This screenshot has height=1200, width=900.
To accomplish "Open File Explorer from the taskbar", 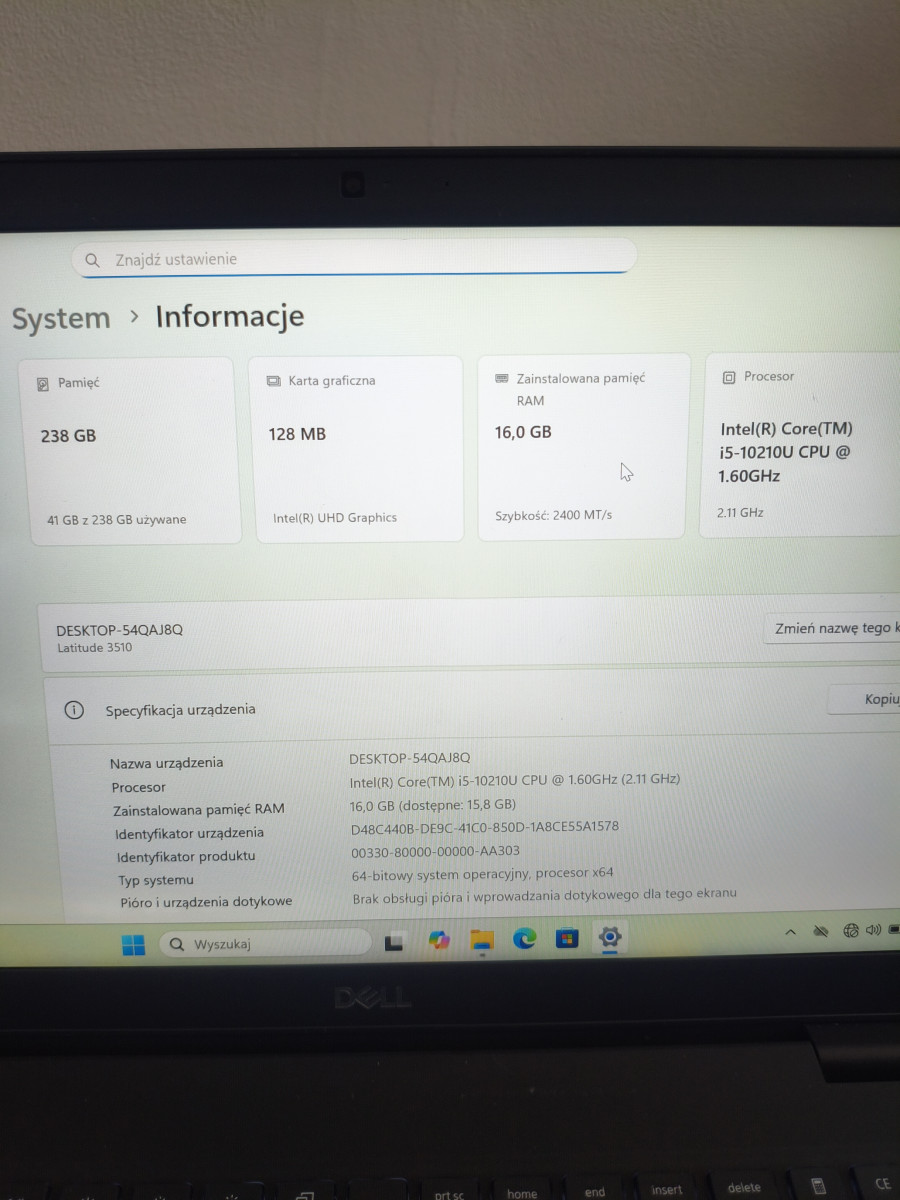I will 482,939.
